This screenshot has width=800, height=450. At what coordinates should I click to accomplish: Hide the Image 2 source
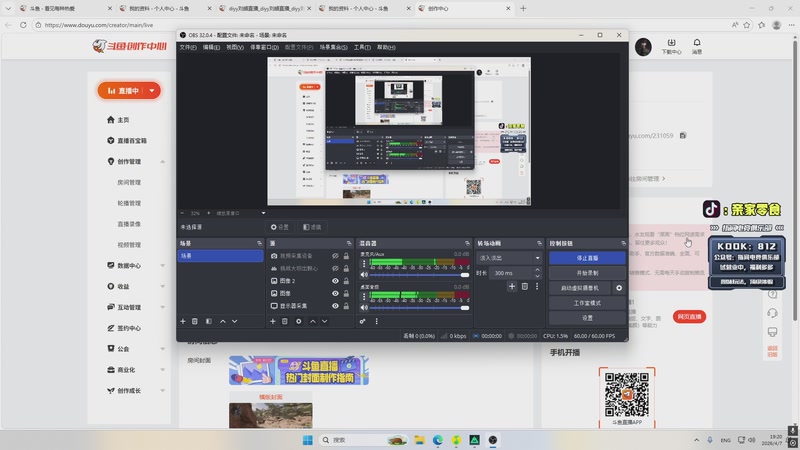pos(335,281)
